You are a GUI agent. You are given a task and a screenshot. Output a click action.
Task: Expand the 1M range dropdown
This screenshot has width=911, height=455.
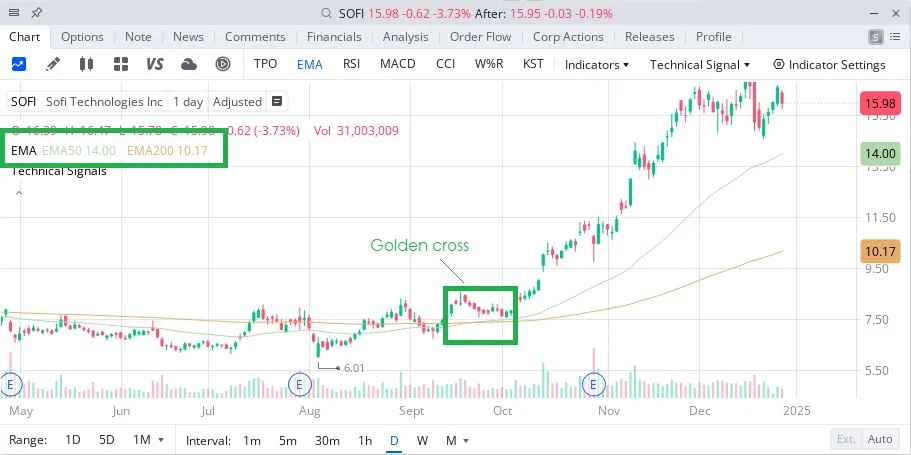(146, 440)
